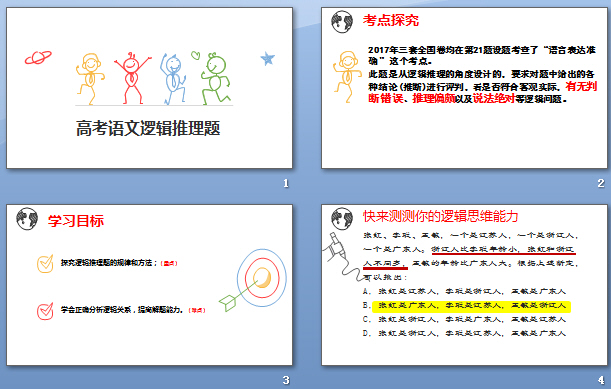Click the objective 学会正确分析逻辑关系

click(x=122, y=310)
